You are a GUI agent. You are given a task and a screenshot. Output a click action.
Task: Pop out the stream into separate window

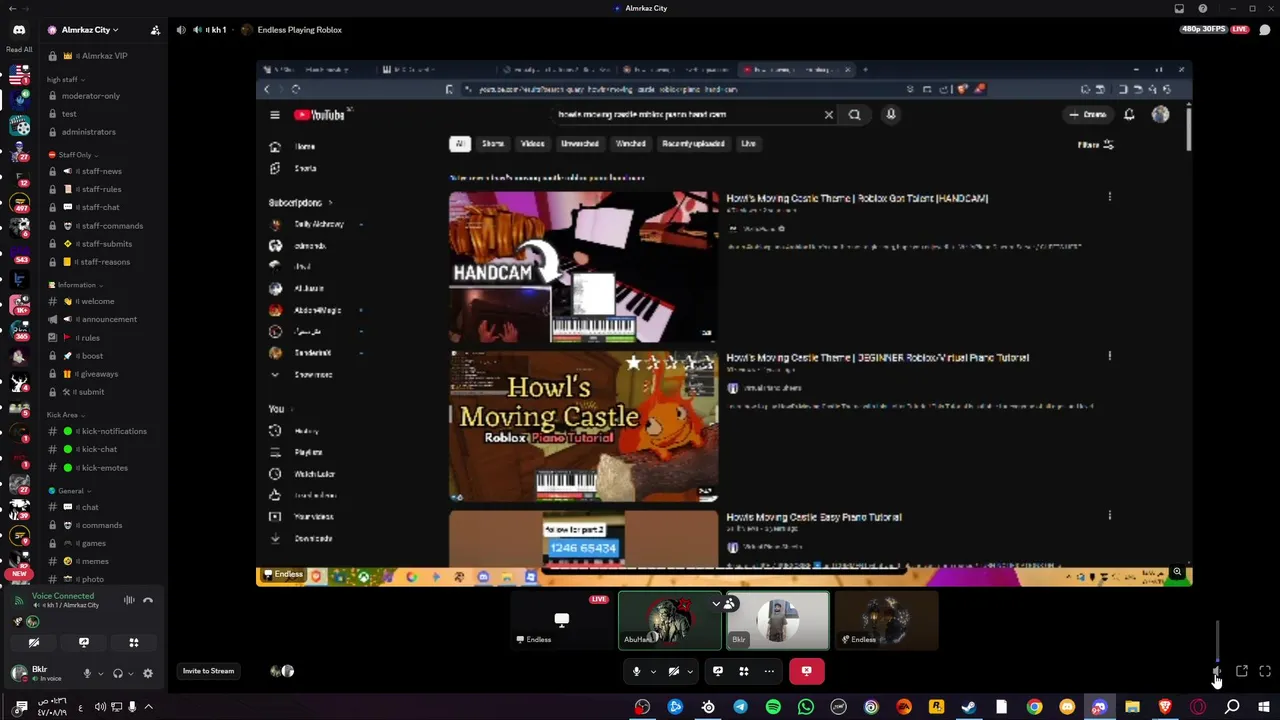1241,671
